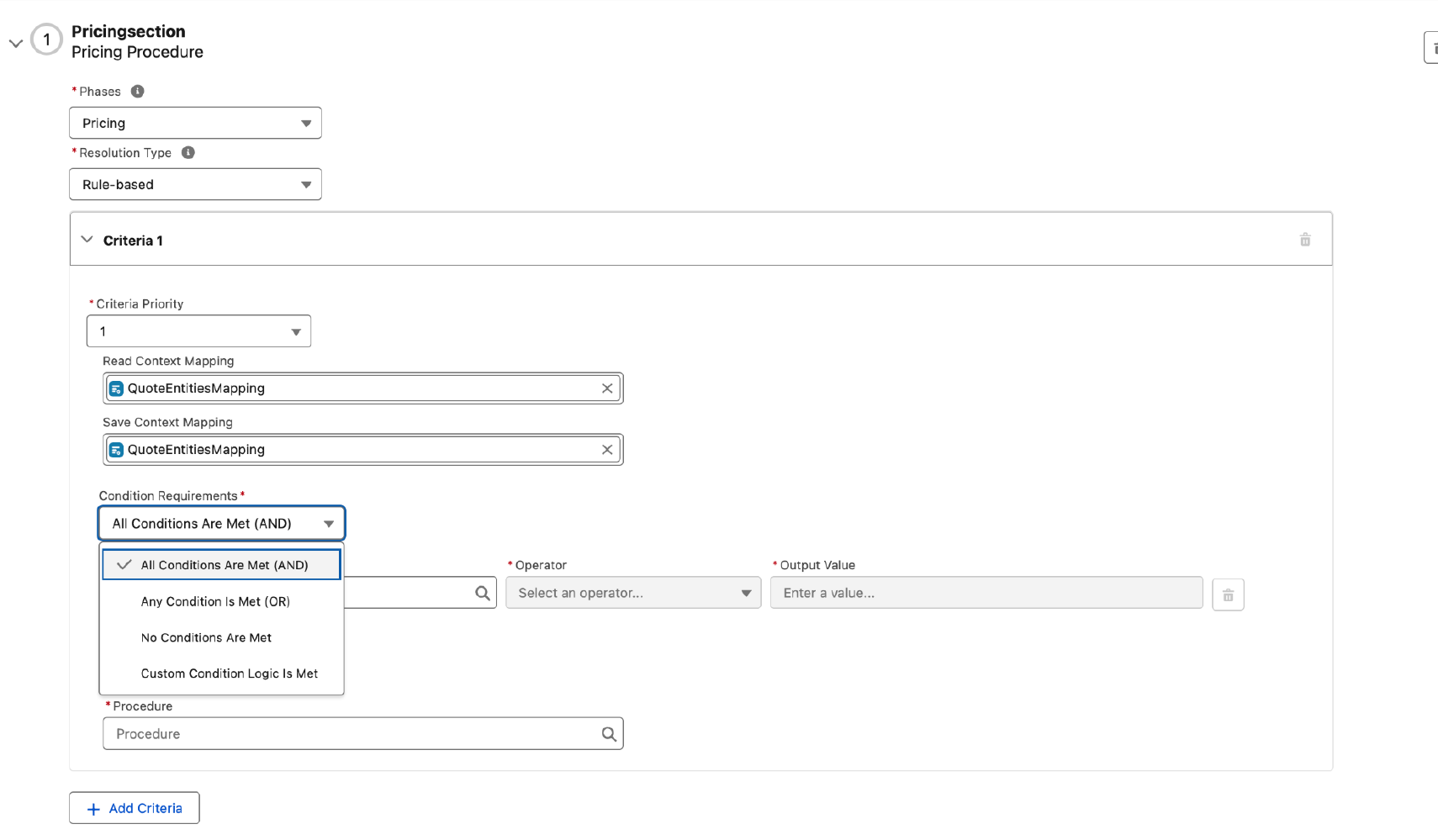The width and height of the screenshot is (1438, 840).
Task: Delete Criteria 1 using the trash icon
Action: pyautogui.click(x=1304, y=240)
